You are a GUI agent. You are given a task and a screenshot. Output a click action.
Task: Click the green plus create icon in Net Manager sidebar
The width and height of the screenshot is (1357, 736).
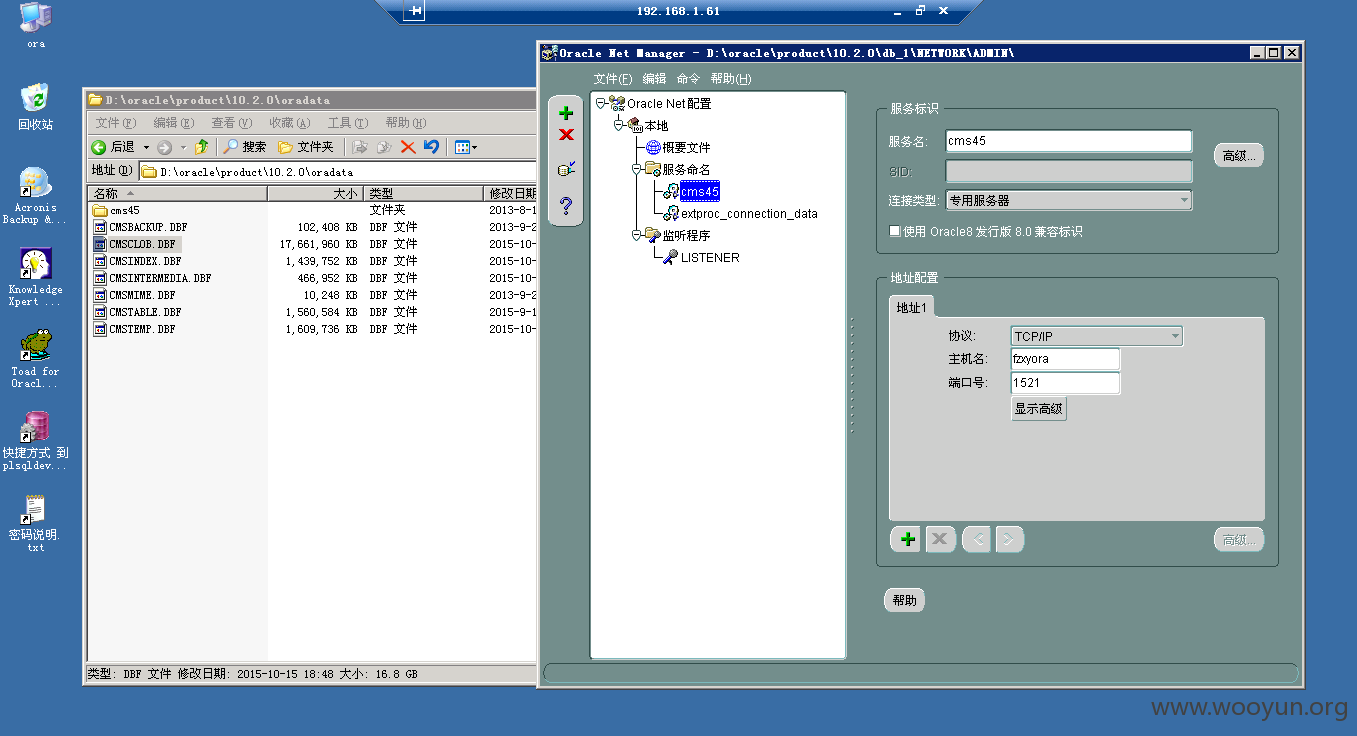tap(566, 113)
